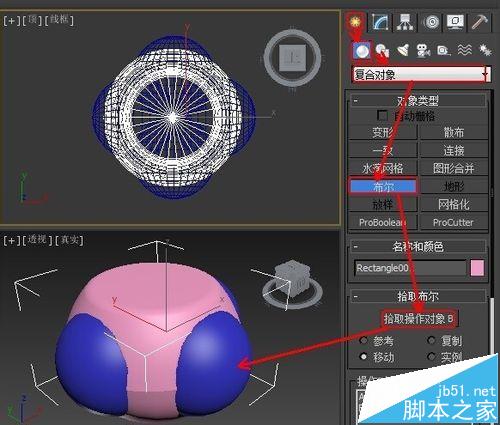This screenshot has height=425, width=500.
Task: Click the Rectangle00 object name field
Action: [x=410, y=268]
